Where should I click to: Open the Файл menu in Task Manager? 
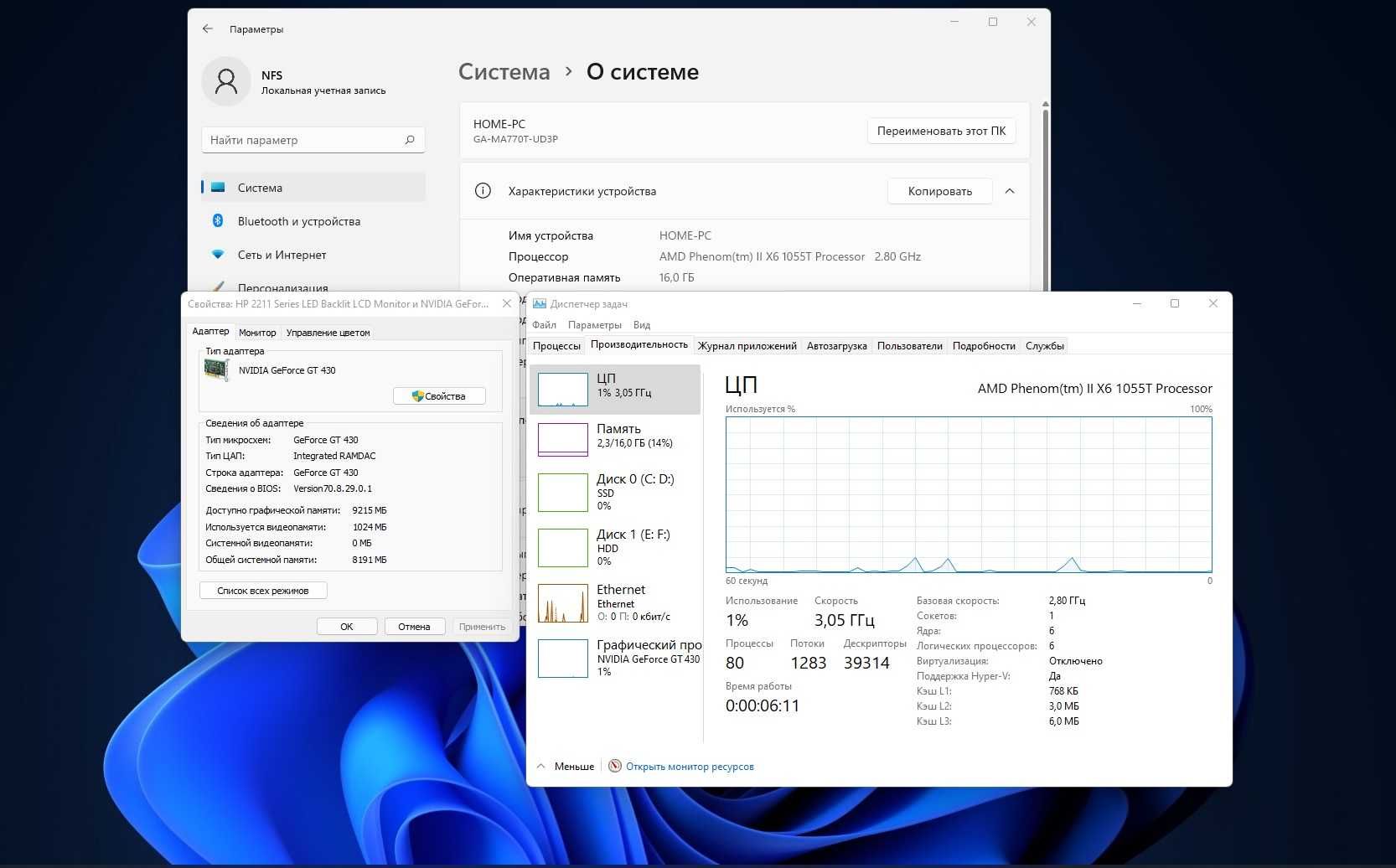[544, 325]
